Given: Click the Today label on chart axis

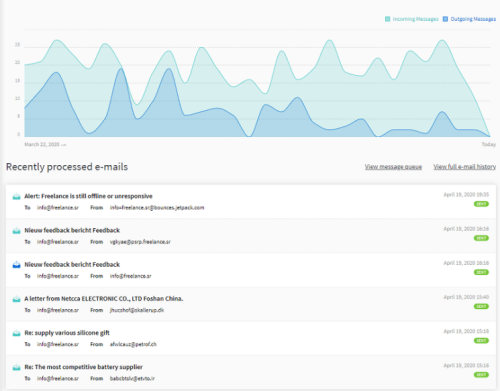Looking at the screenshot, I should pos(488,144).
